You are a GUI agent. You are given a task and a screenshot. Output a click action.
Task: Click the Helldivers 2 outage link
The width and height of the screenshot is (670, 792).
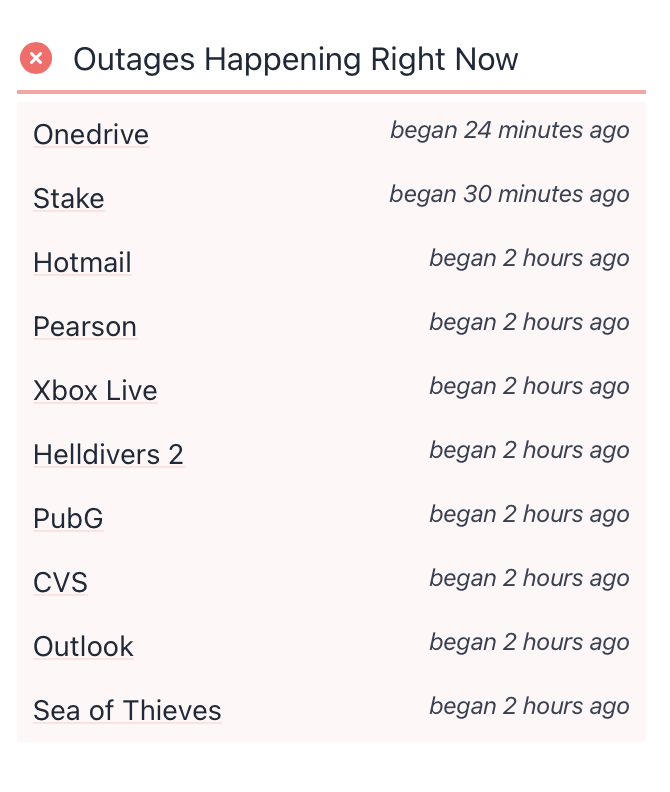[108, 455]
